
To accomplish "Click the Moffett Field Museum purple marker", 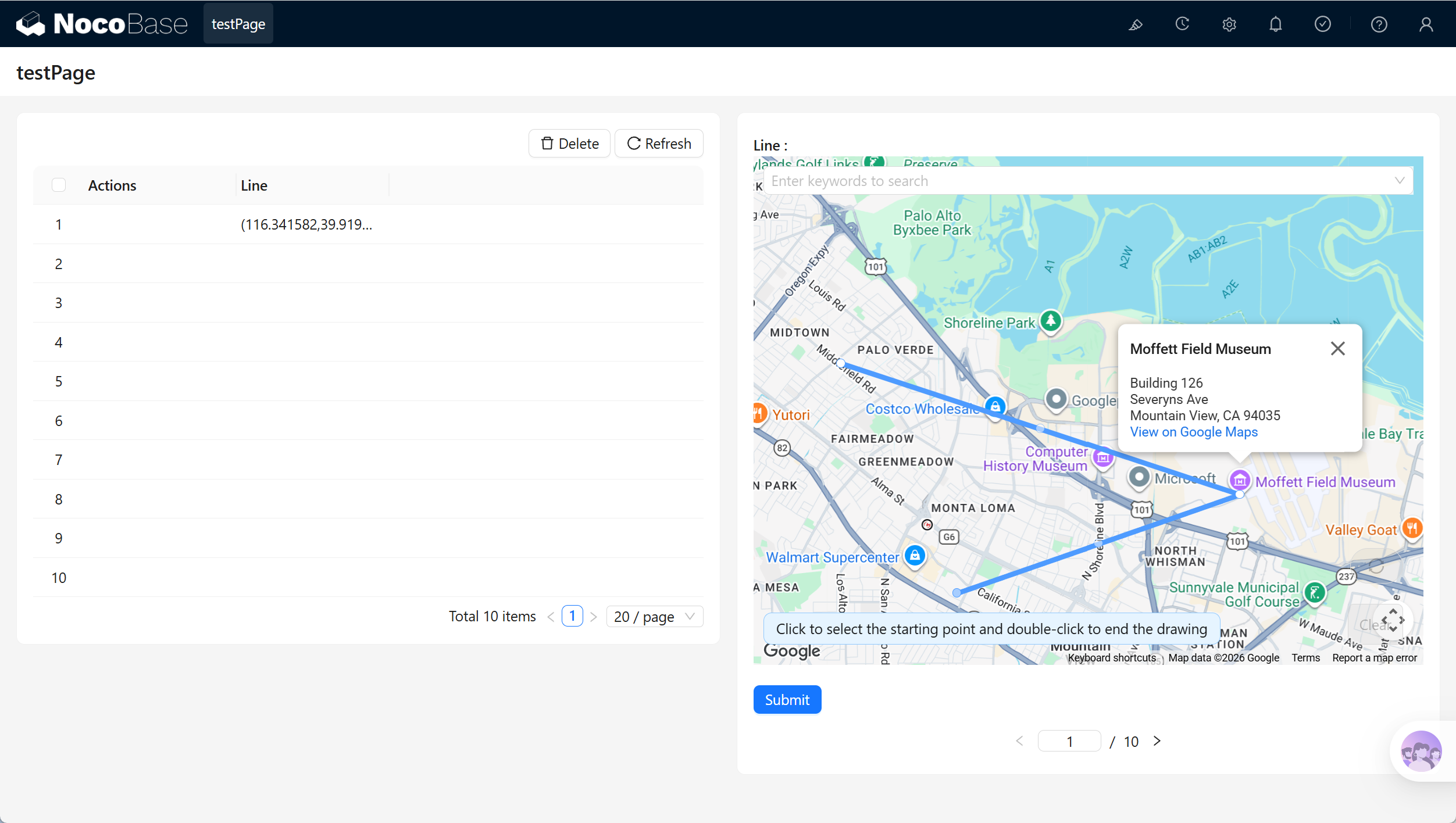I will [x=1240, y=481].
